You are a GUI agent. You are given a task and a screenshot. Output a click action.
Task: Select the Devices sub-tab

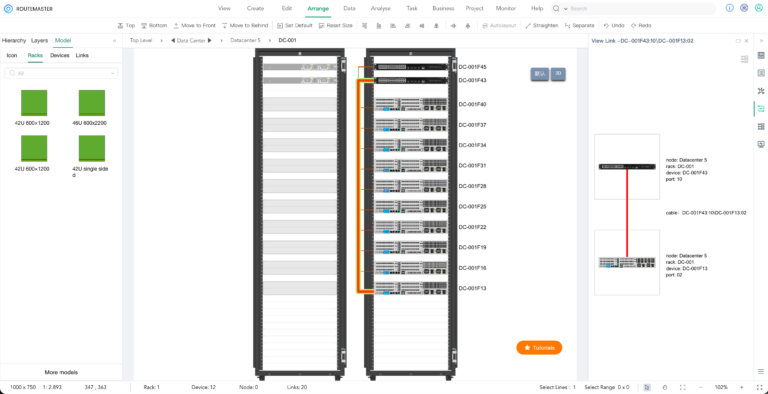tap(60, 55)
